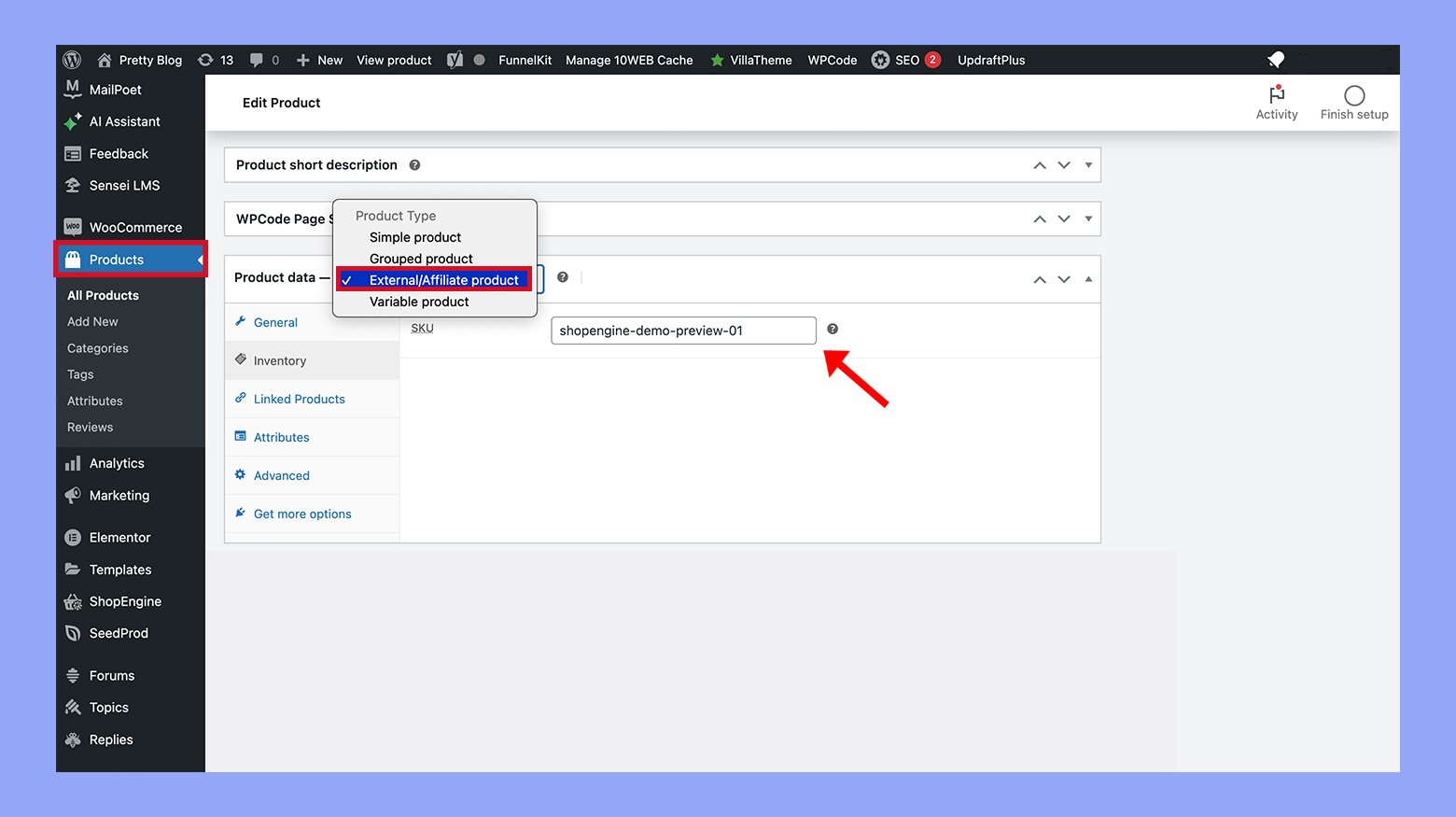Open the Linked Products tab
Image resolution: width=1456 pixels, height=817 pixels.
coord(298,399)
